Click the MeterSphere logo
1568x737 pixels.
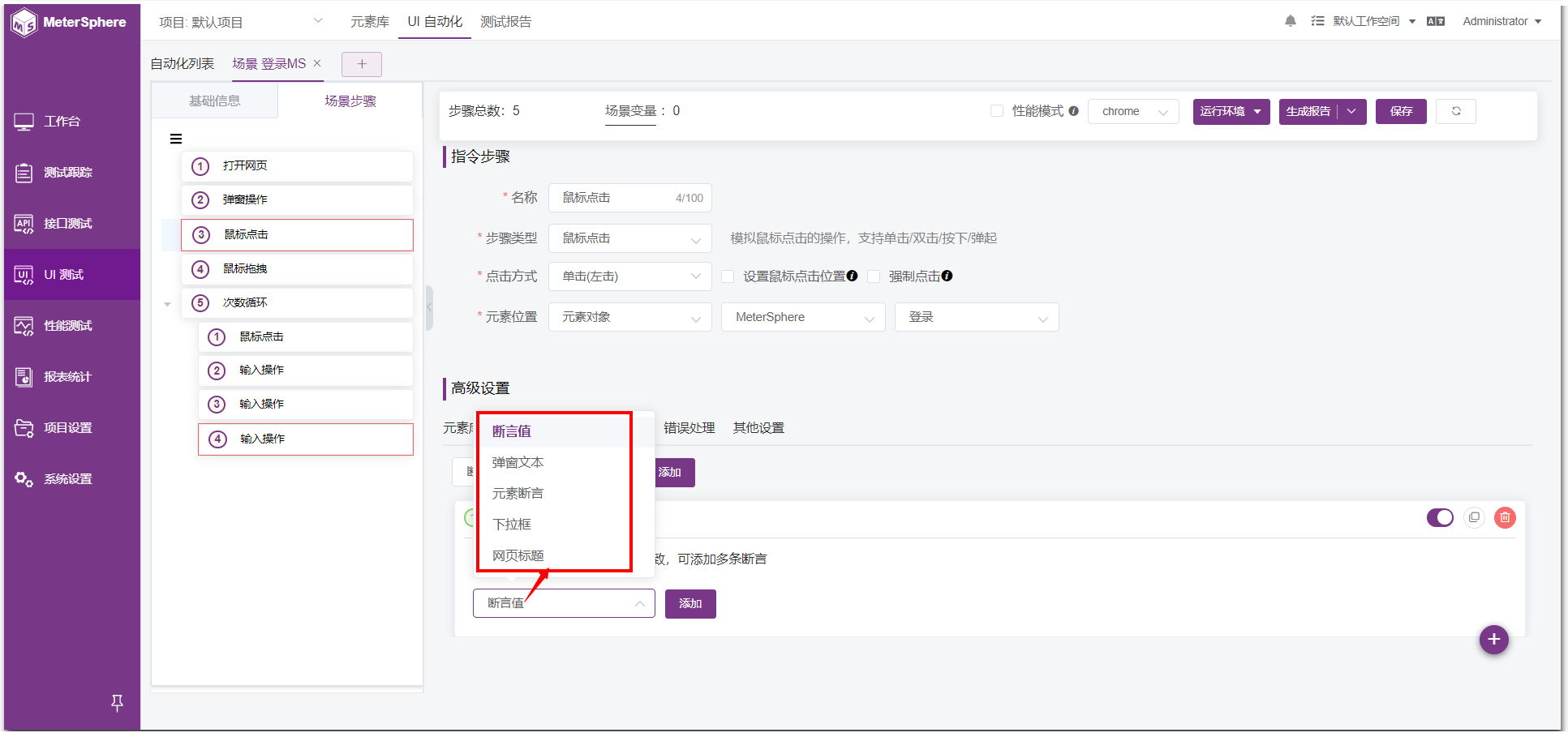(x=69, y=23)
